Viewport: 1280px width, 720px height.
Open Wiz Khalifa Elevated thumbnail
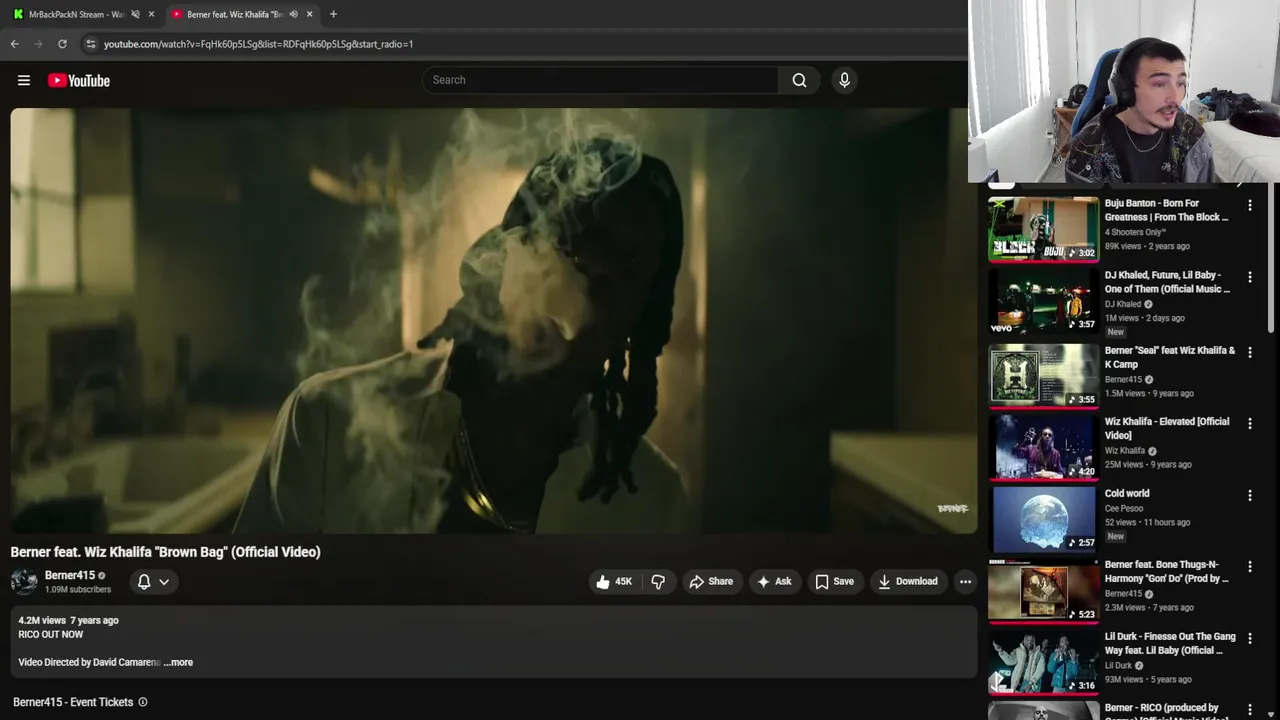(x=1043, y=447)
